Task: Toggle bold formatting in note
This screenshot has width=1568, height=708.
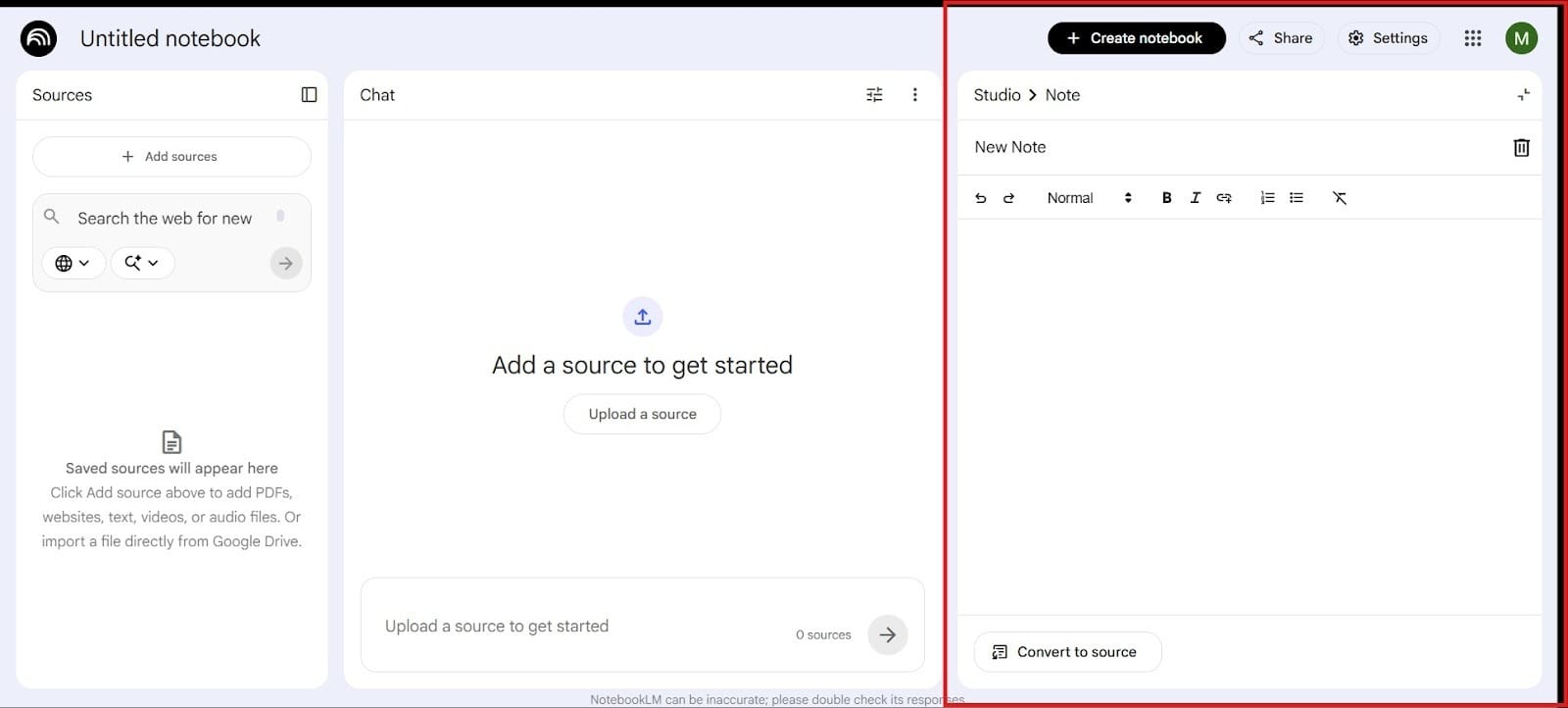Action: coord(1166,198)
